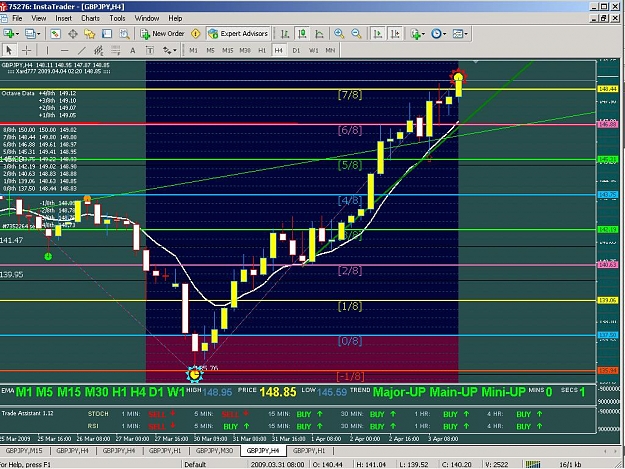
Task: Set timeframe to M15 in toolbar
Action: coord(228,50)
